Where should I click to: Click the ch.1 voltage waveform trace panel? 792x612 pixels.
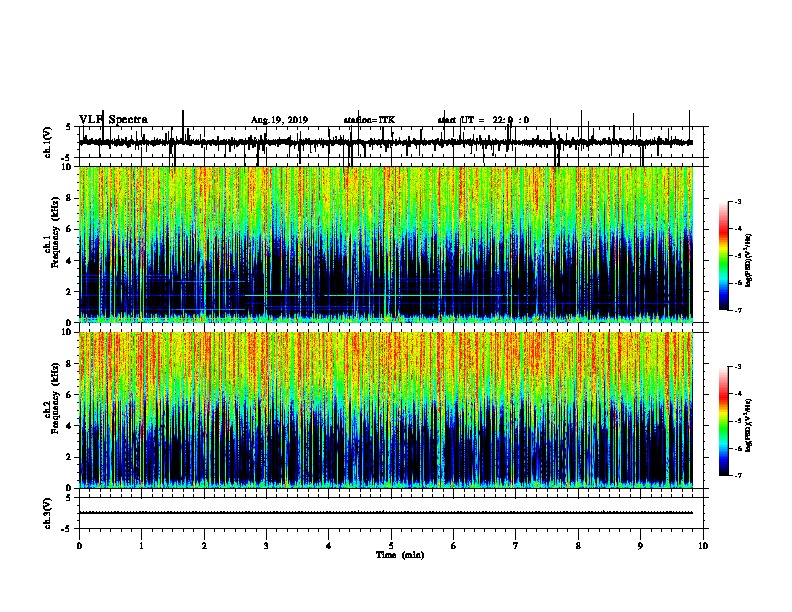(390, 142)
